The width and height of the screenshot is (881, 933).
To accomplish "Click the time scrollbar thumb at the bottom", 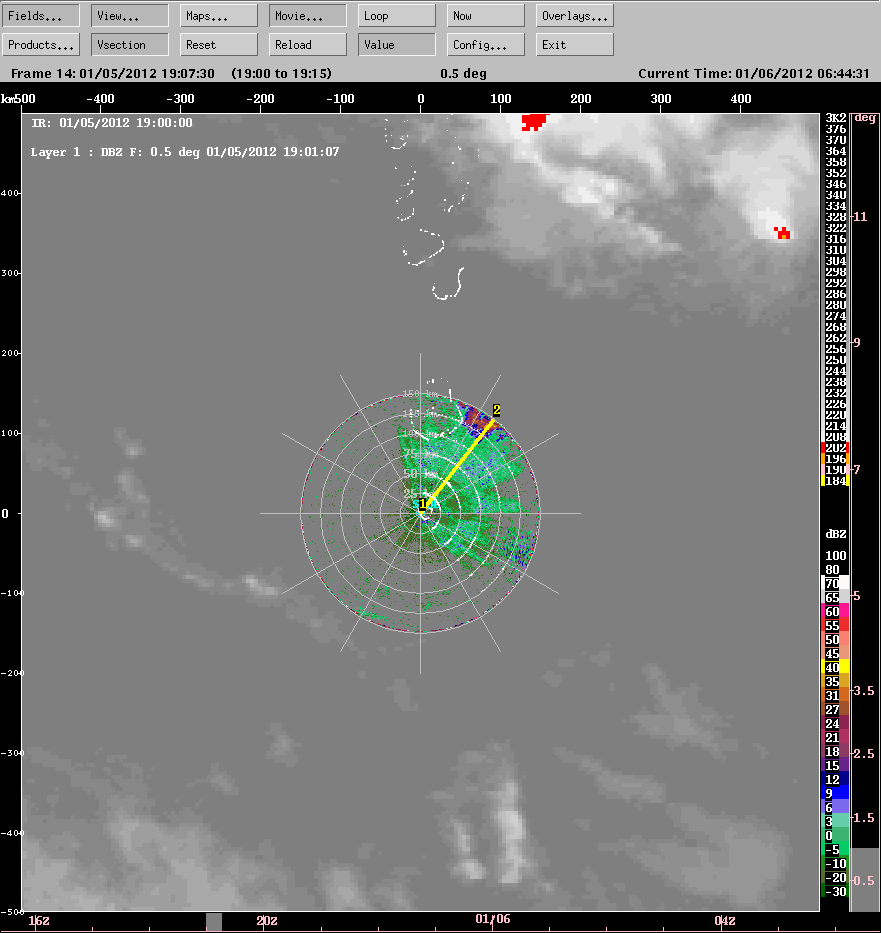I will (213, 921).
